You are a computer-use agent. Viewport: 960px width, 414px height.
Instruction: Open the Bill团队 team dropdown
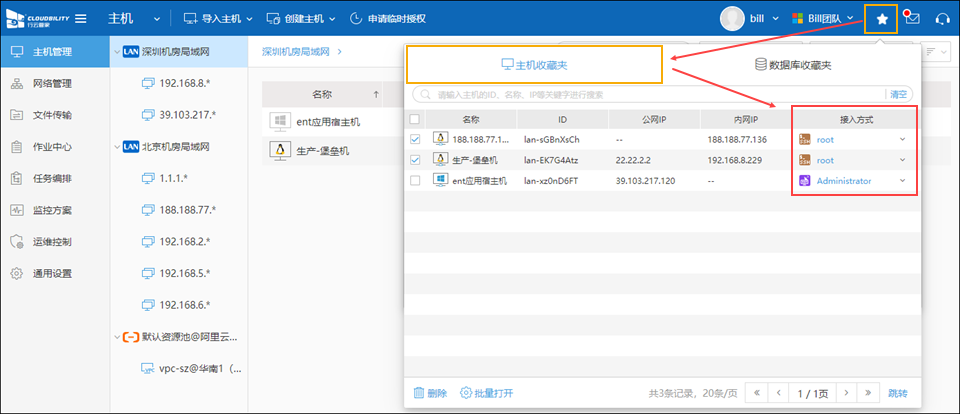[x=825, y=19]
